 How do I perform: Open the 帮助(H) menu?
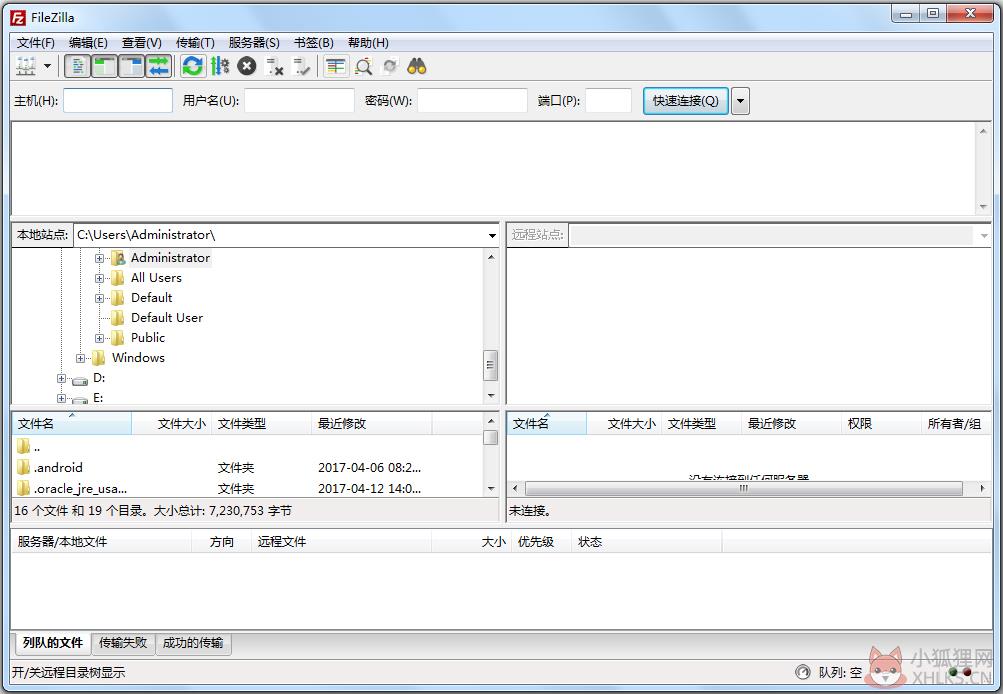click(368, 43)
